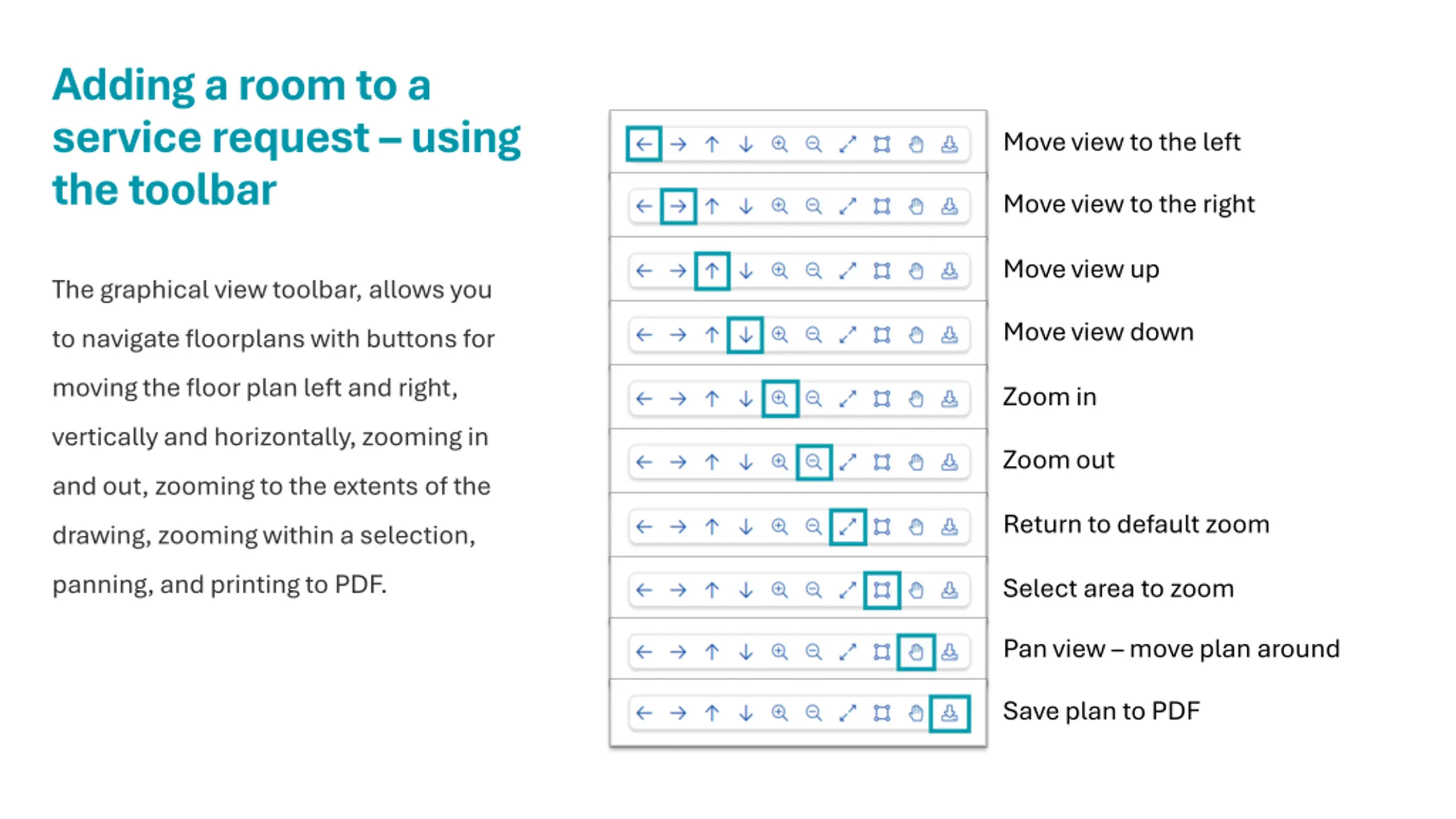Click the highlighted zoom out magnifier icon
This screenshot has width=1456, height=819.
[x=814, y=462]
